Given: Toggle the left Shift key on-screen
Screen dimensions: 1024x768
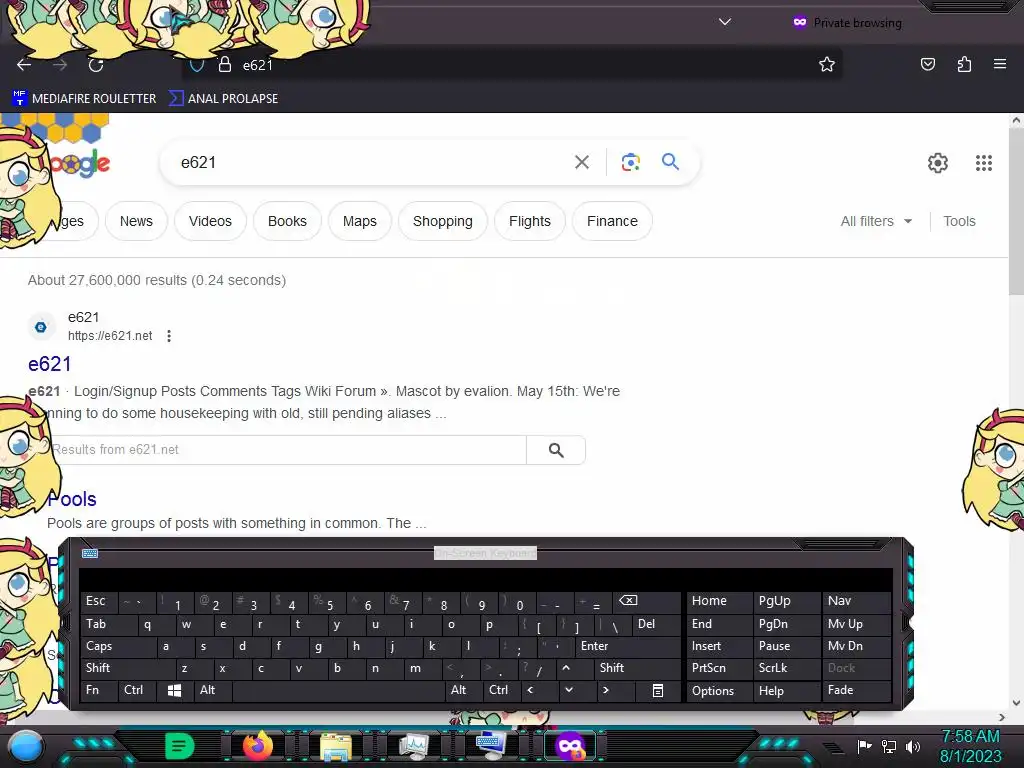Looking at the screenshot, I should [x=128, y=668].
